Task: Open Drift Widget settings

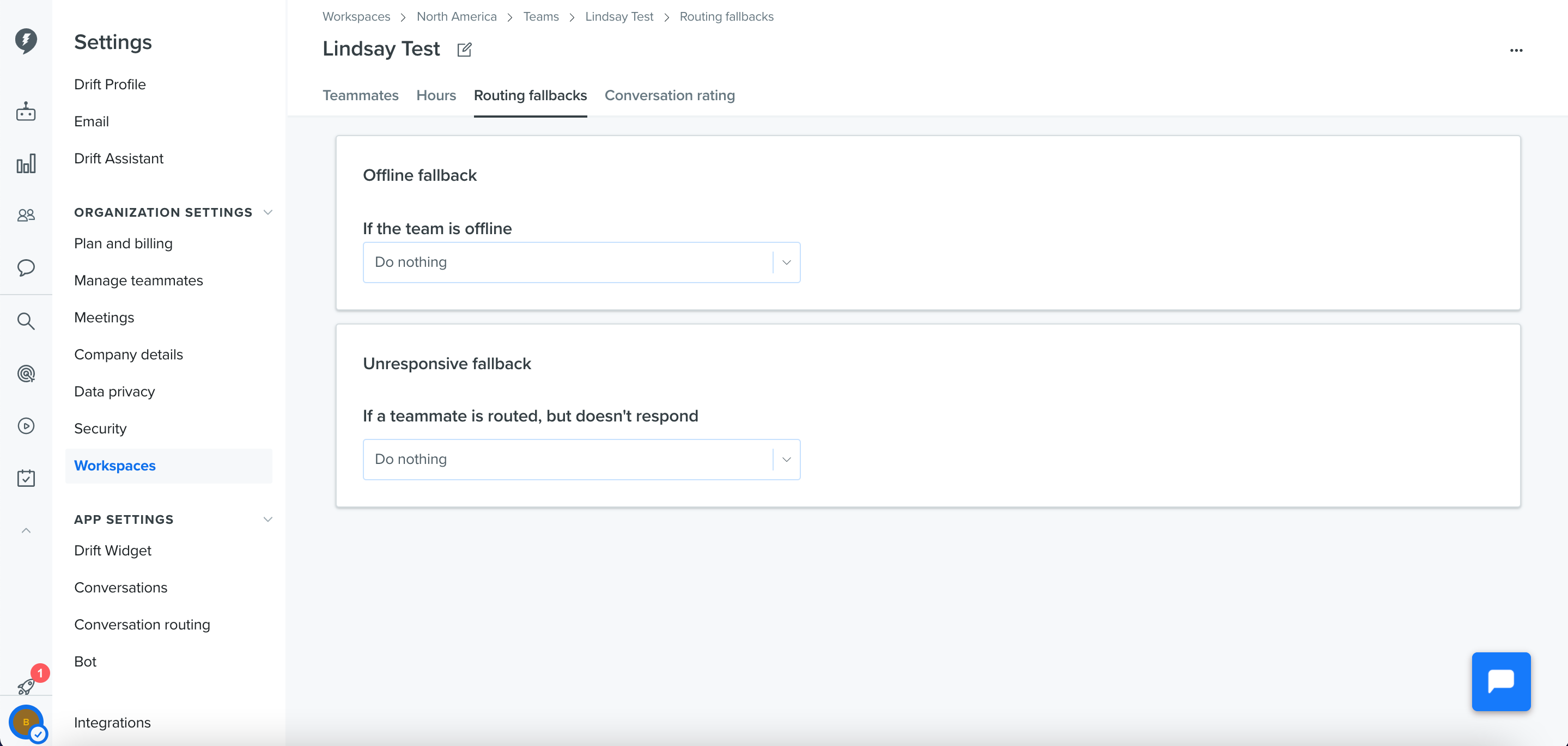Action: 113,551
